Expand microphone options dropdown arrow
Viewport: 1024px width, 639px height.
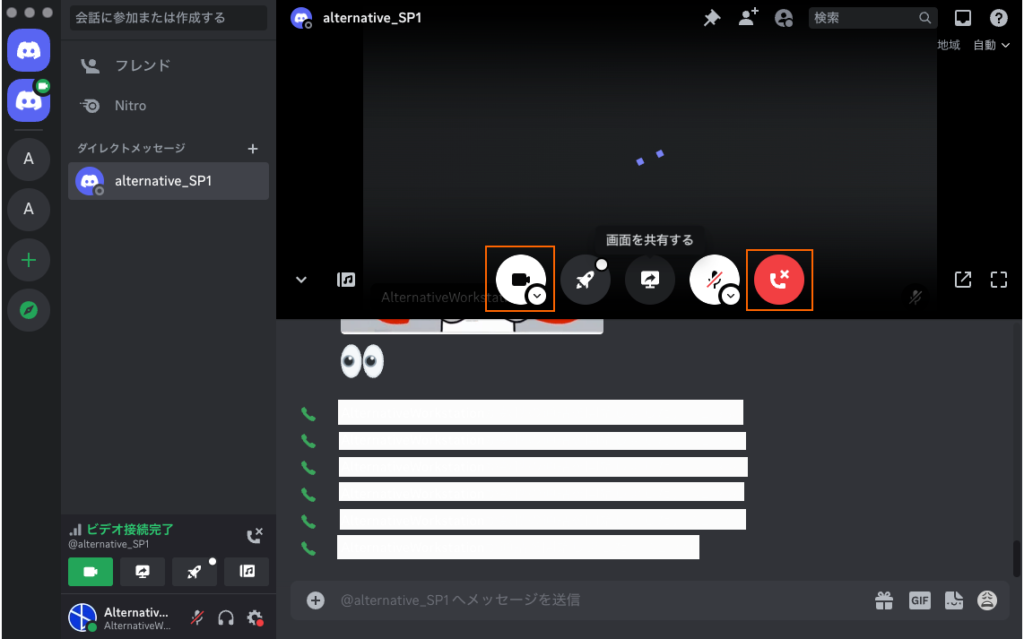tap(731, 296)
